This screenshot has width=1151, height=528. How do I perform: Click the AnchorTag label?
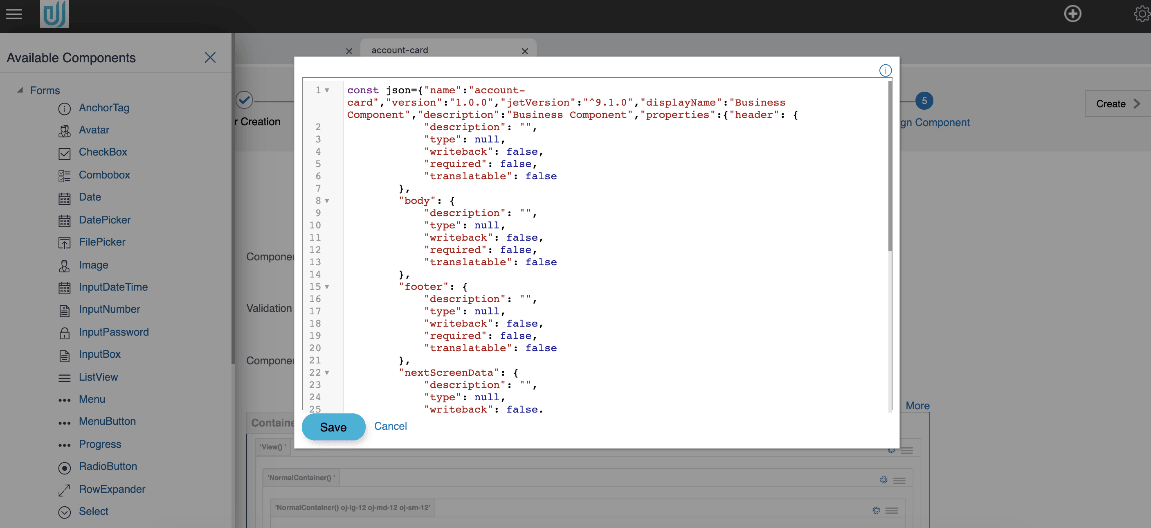tap(104, 108)
